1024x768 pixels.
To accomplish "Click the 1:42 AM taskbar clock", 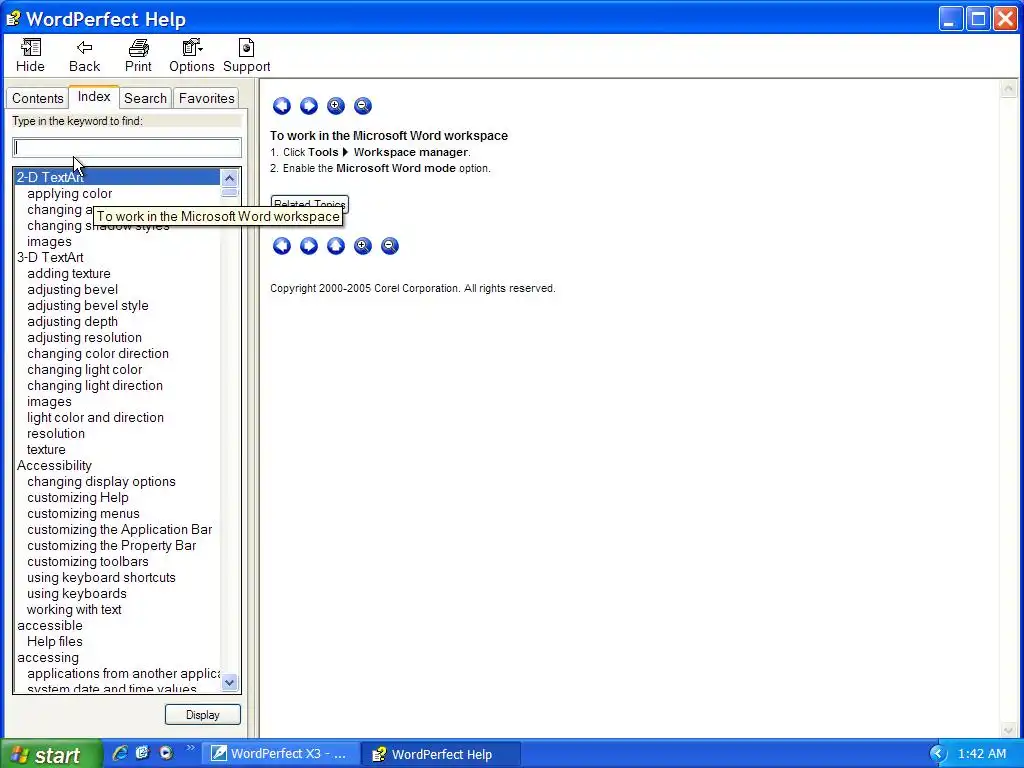I will 982,754.
